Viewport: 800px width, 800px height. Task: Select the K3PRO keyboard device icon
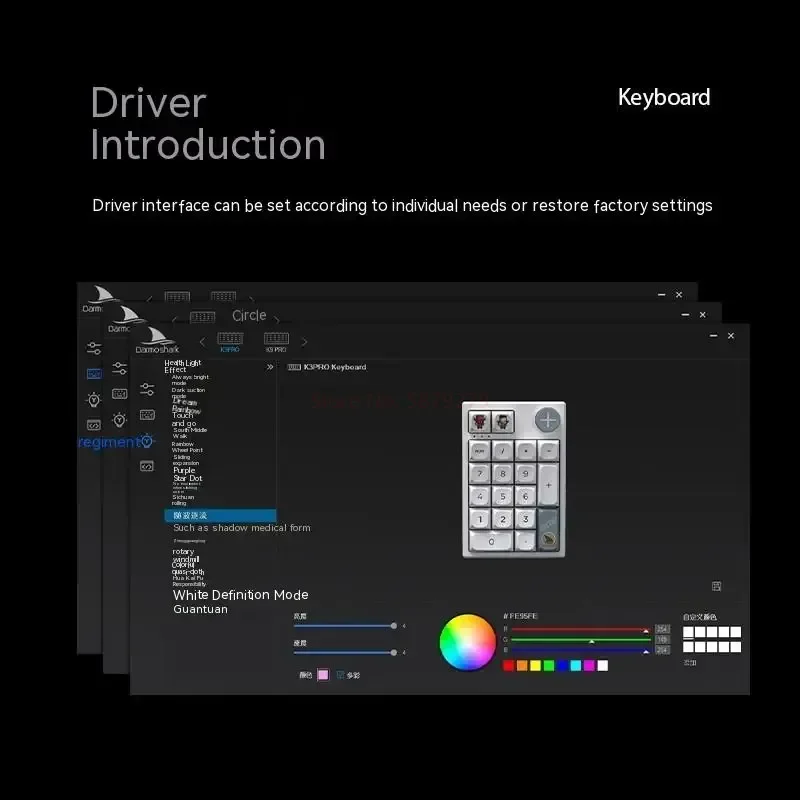coord(230,341)
